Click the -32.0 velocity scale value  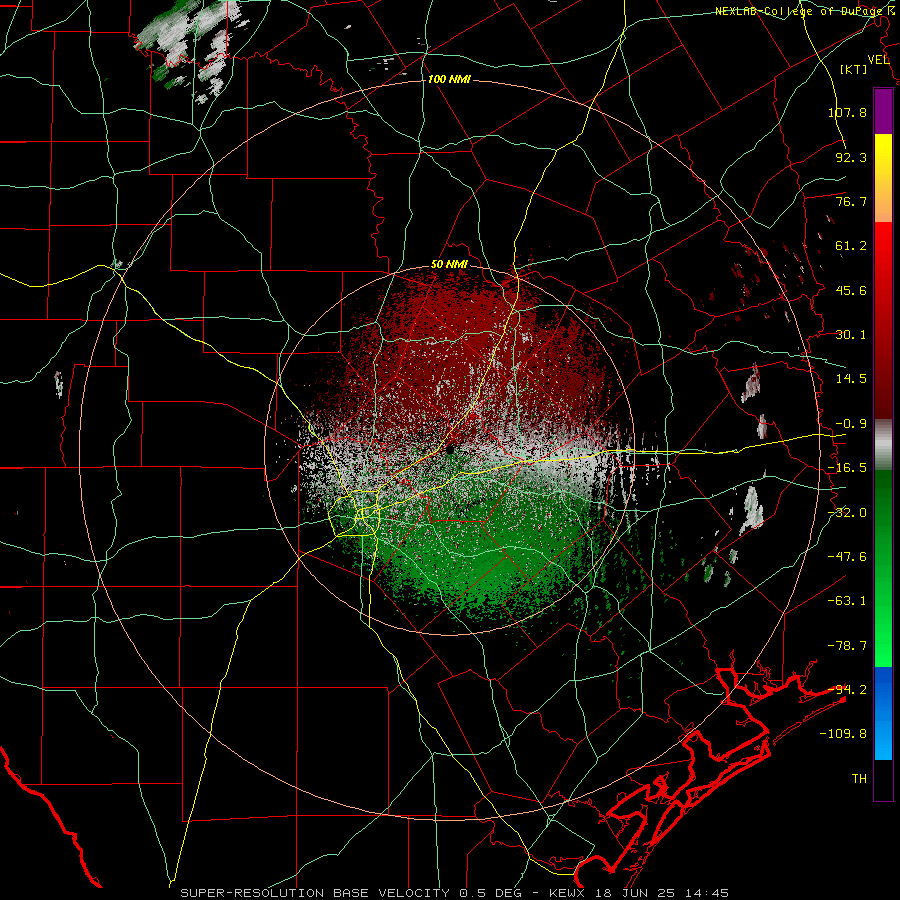847,513
